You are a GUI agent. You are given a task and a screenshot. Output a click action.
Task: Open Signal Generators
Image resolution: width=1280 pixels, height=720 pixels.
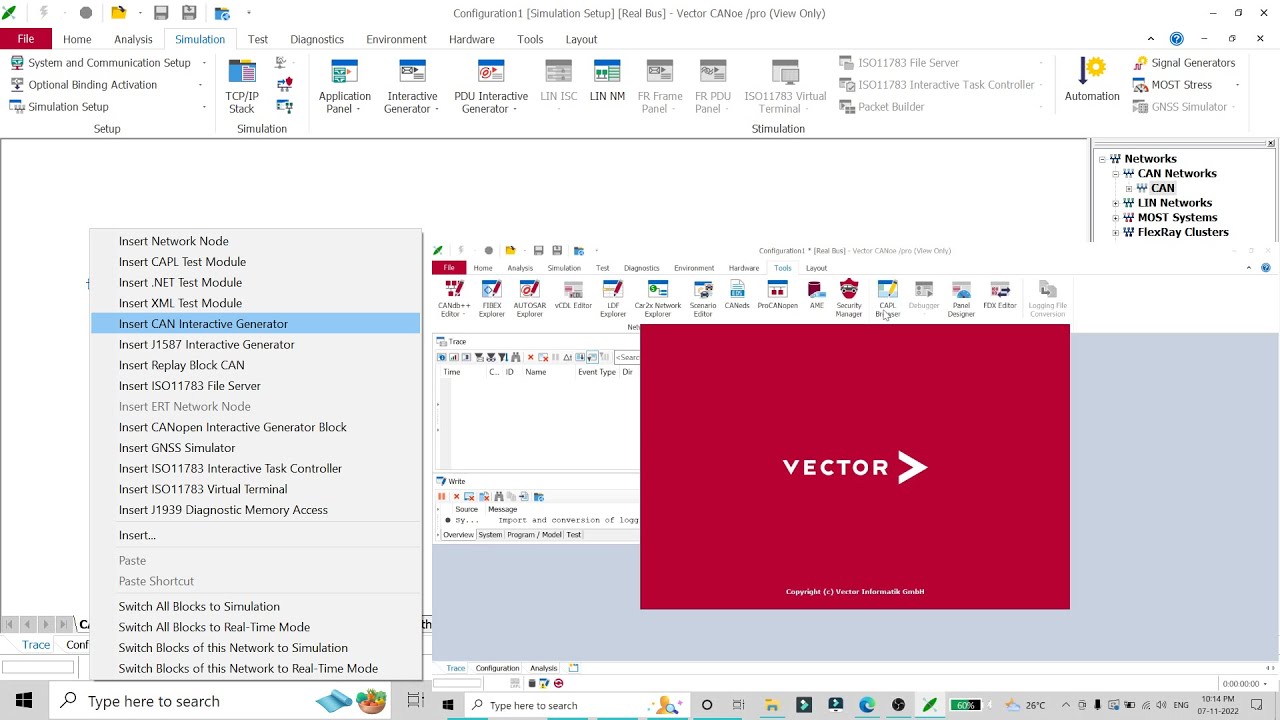[x=1185, y=63]
